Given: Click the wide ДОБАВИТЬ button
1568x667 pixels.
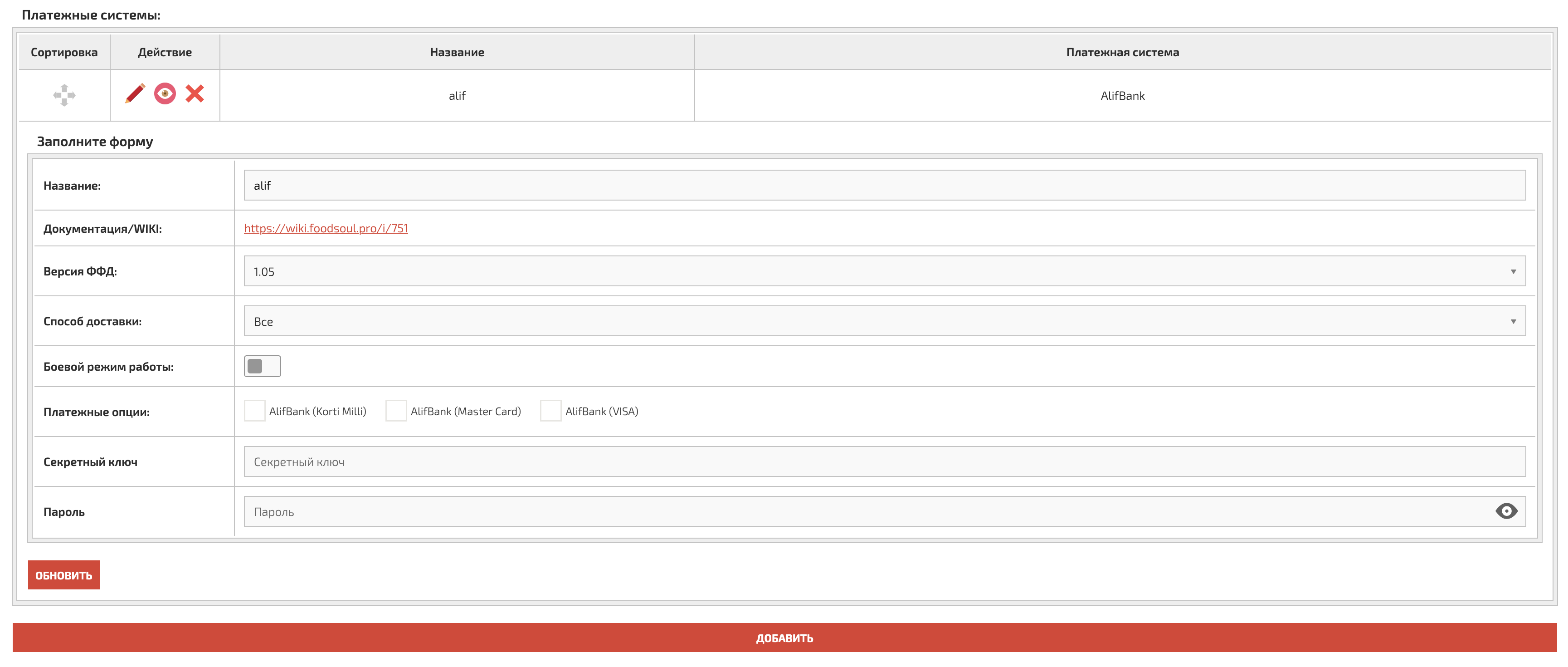Looking at the screenshot, I should (x=784, y=638).
